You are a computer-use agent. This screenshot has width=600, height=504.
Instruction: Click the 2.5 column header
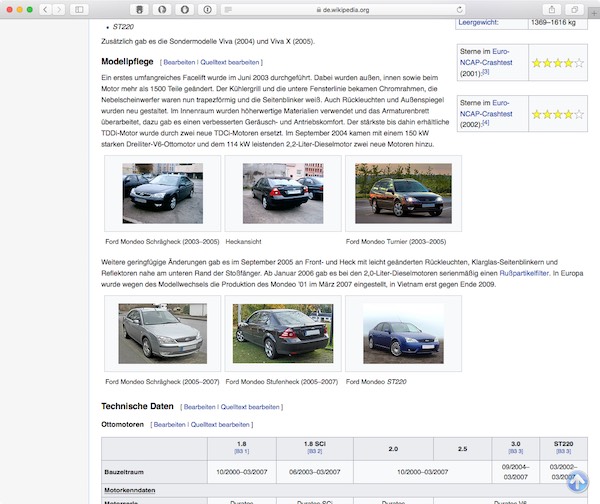click(x=462, y=449)
